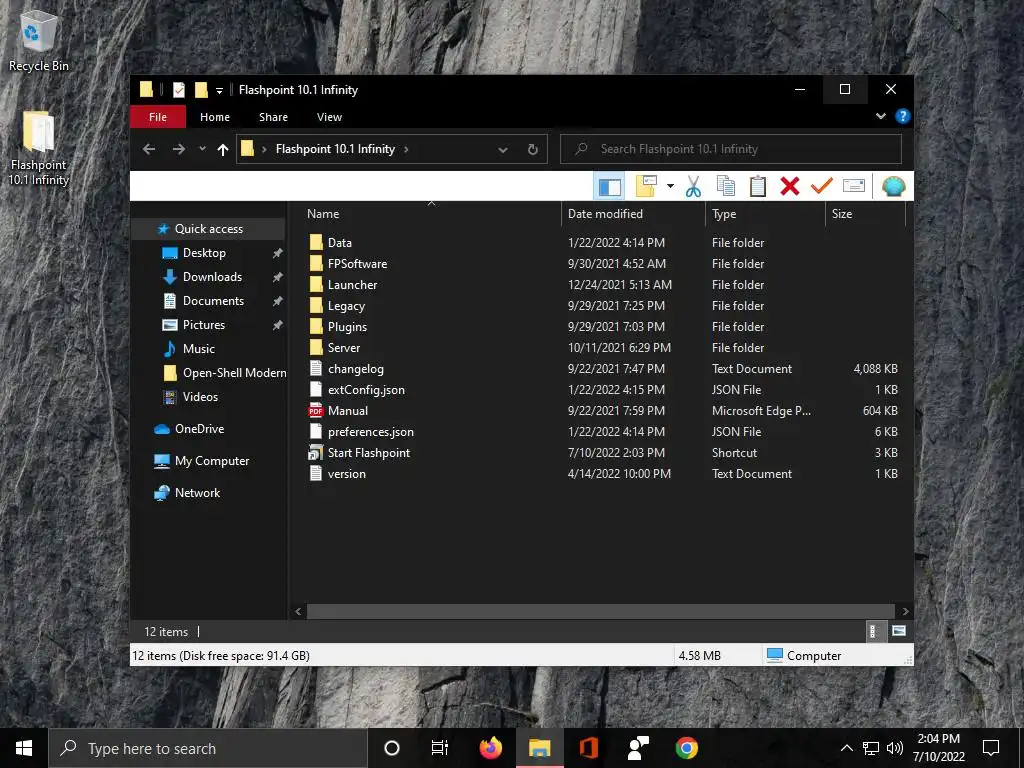Open Microsoft Office from the taskbar
The width and height of the screenshot is (1024, 768).
[588, 748]
